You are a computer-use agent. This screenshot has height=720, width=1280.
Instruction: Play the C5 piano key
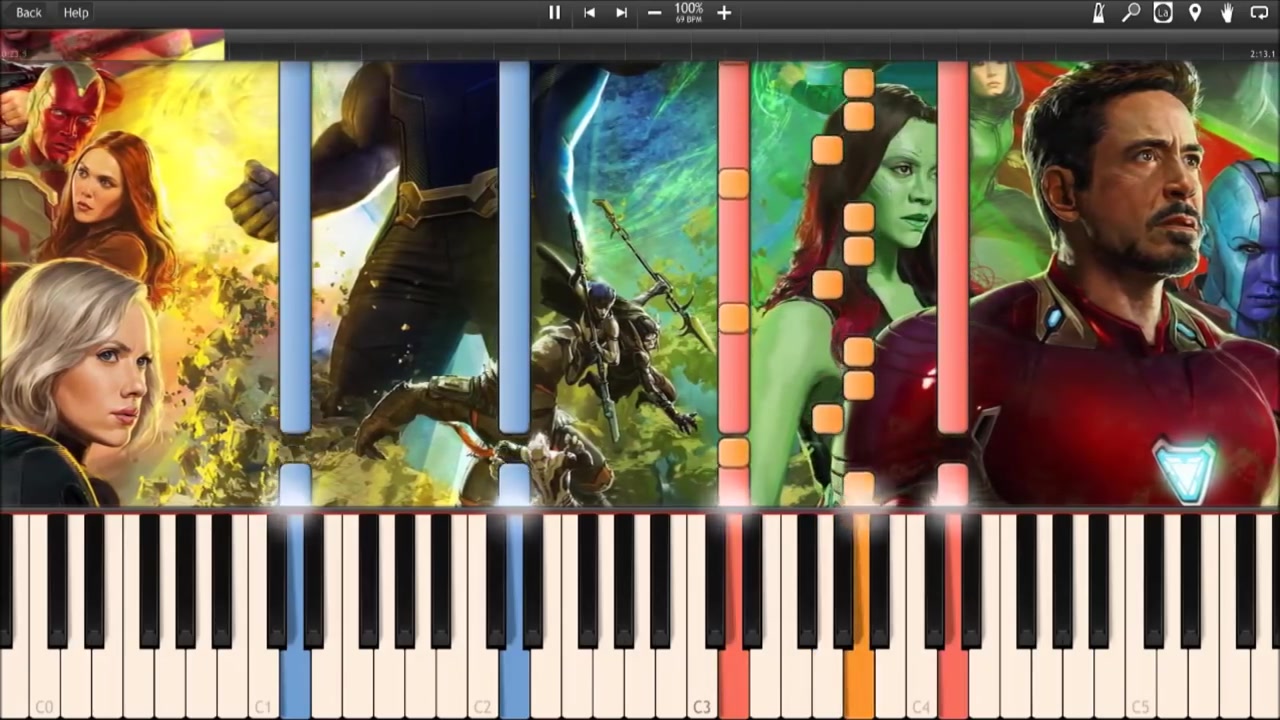pos(1140,618)
